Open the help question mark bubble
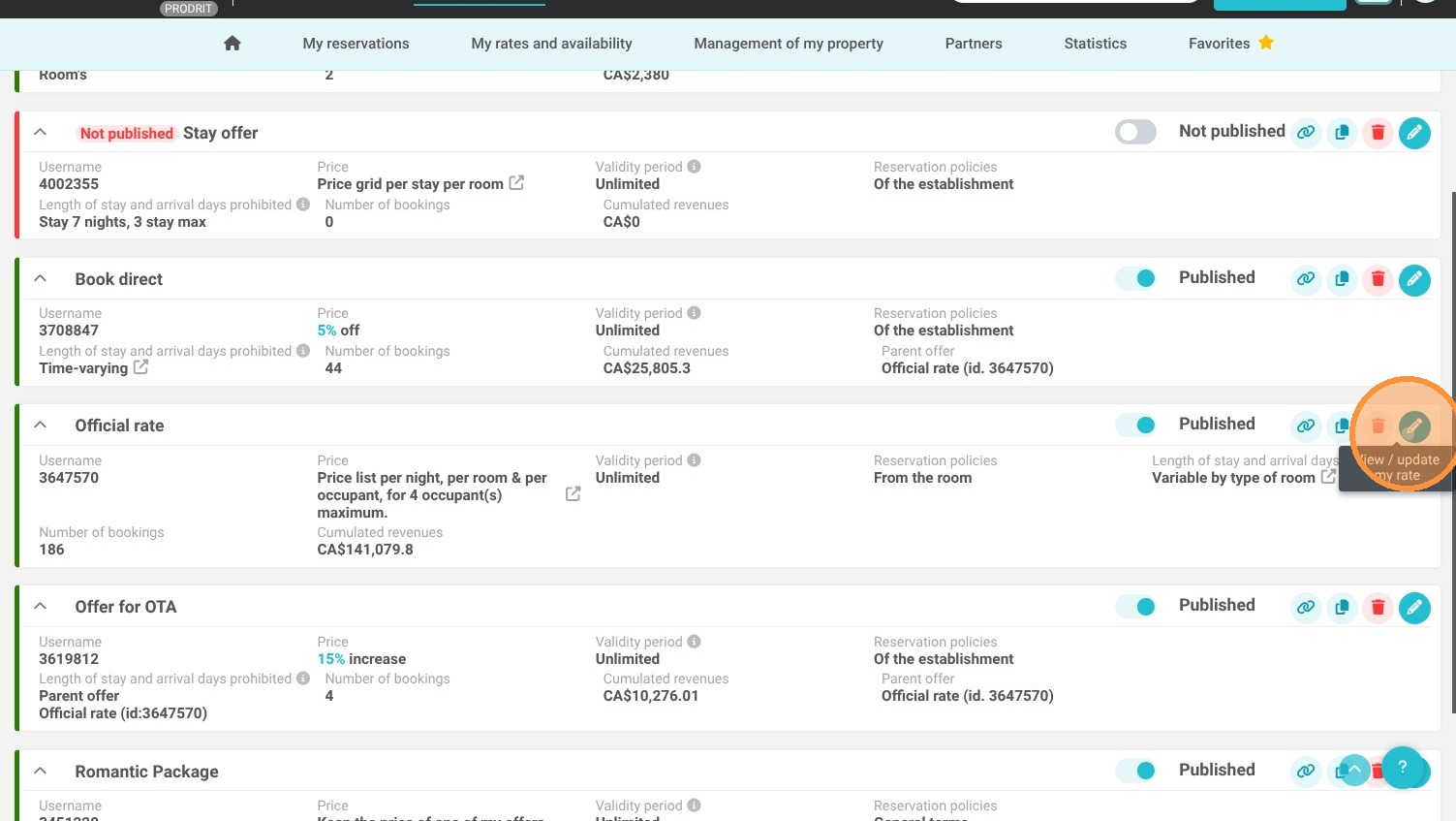Viewport: 1456px width, 821px height. coord(1402,767)
